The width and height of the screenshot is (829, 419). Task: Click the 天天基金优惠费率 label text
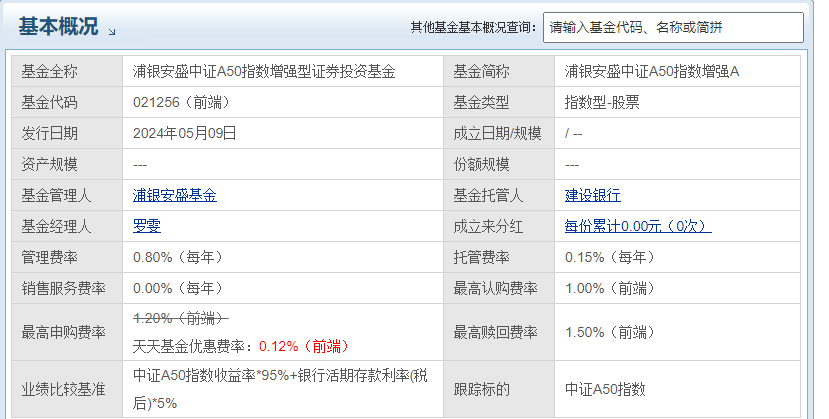click(191, 347)
